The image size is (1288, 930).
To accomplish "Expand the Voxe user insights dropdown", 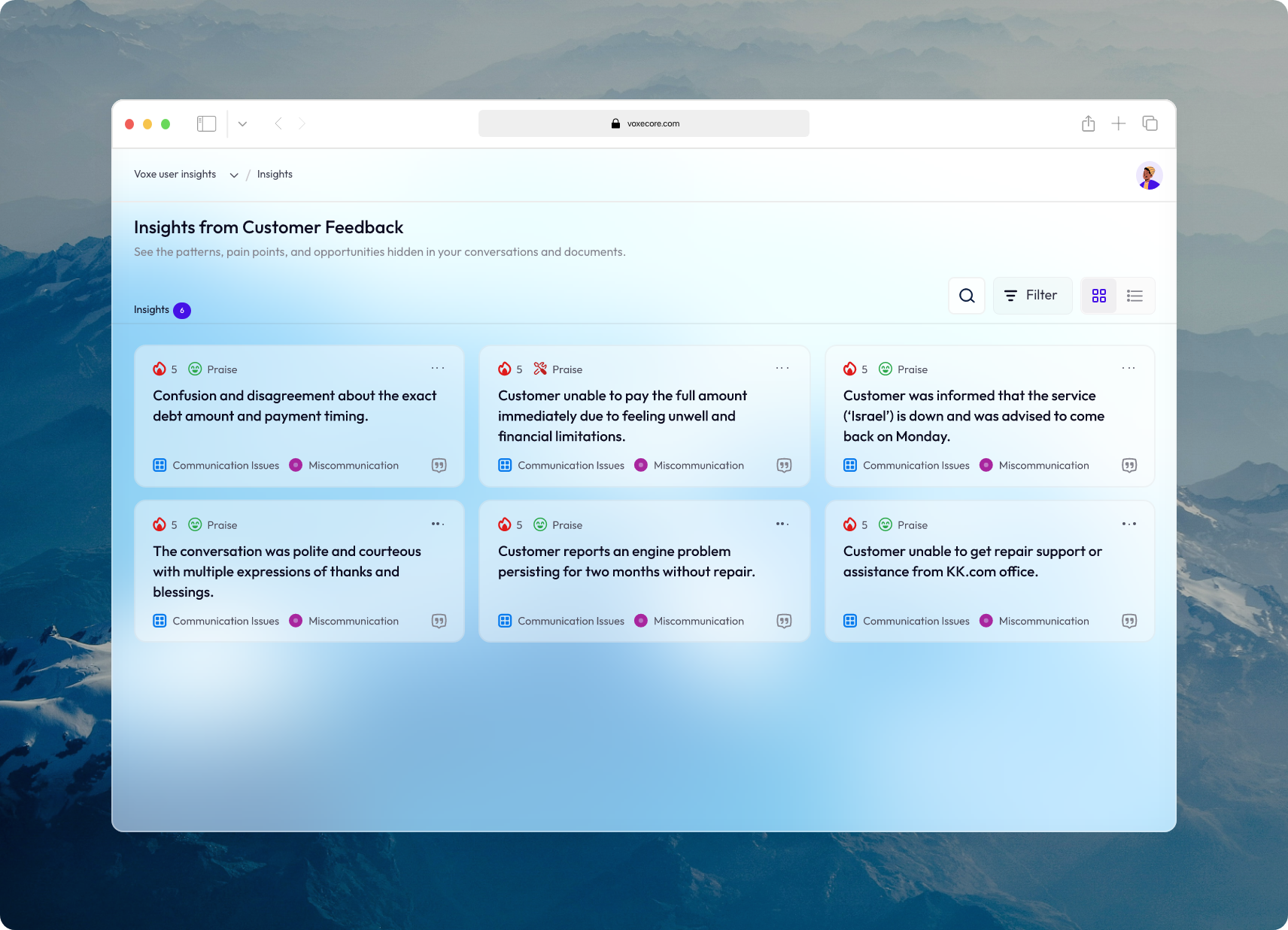I will pyautogui.click(x=234, y=175).
